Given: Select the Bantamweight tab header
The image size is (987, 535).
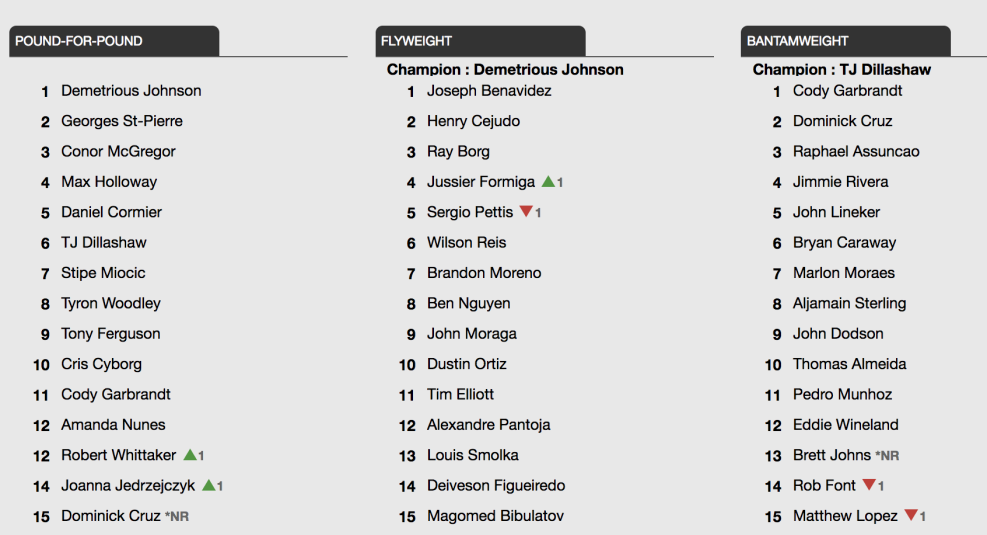Looking at the screenshot, I should [845, 41].
